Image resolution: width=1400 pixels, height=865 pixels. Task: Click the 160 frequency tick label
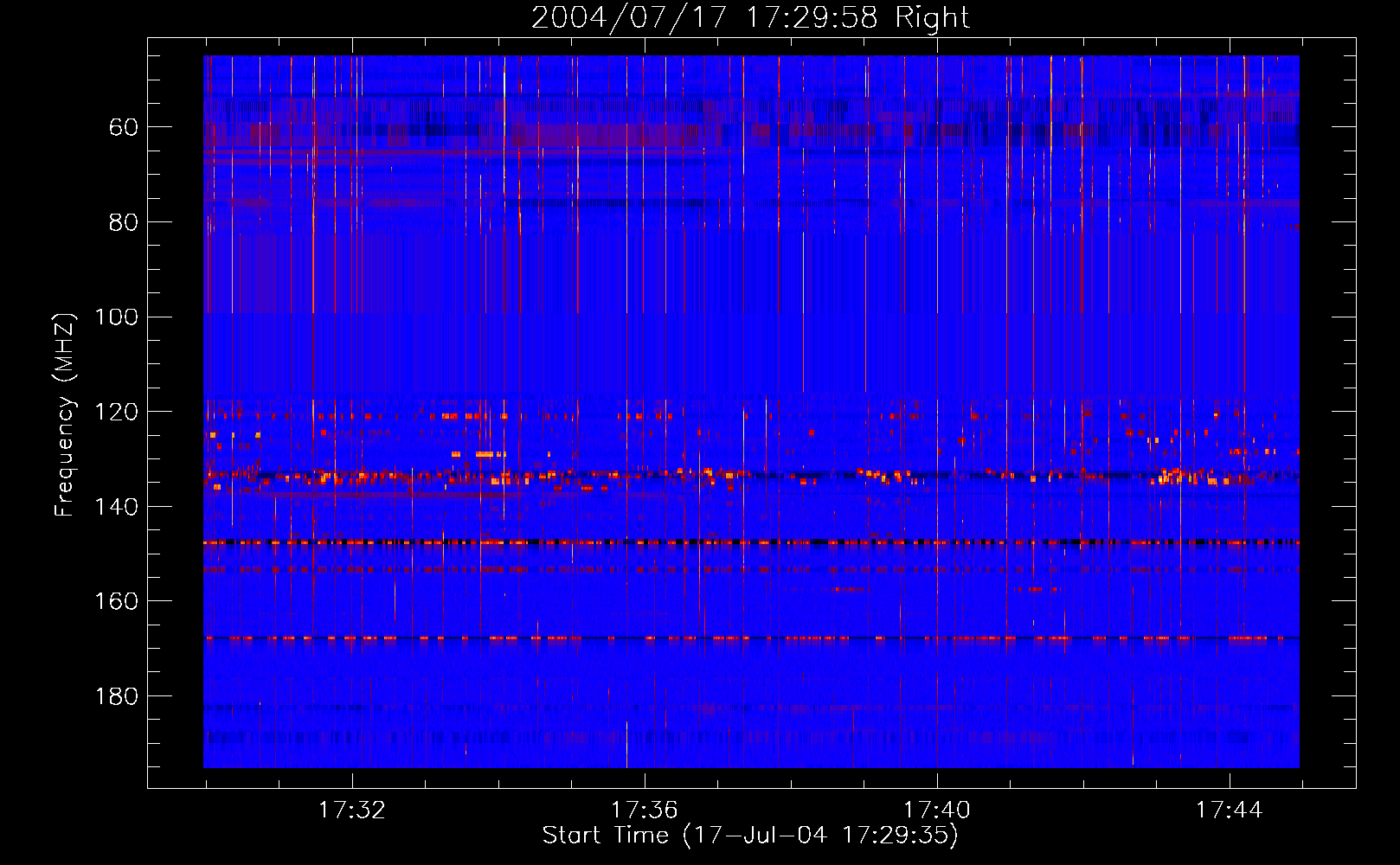(x=116, y=601)
